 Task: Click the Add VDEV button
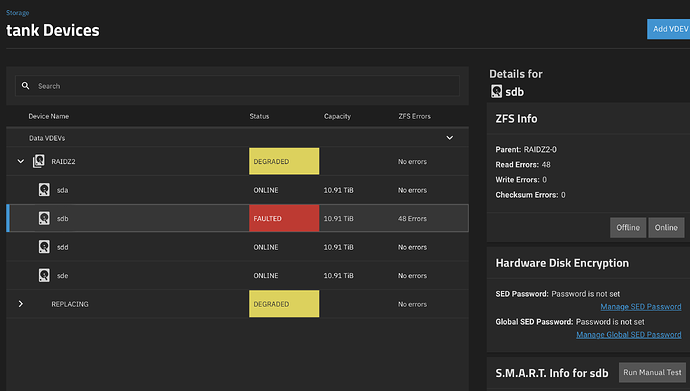pos(668,29)
